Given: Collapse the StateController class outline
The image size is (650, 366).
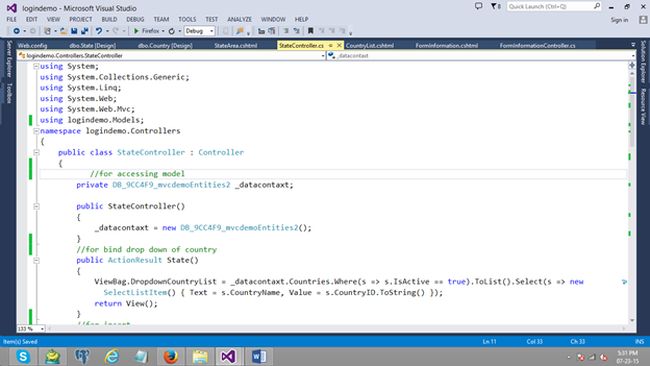Looking at the screenshot, I should click(36, 153).
